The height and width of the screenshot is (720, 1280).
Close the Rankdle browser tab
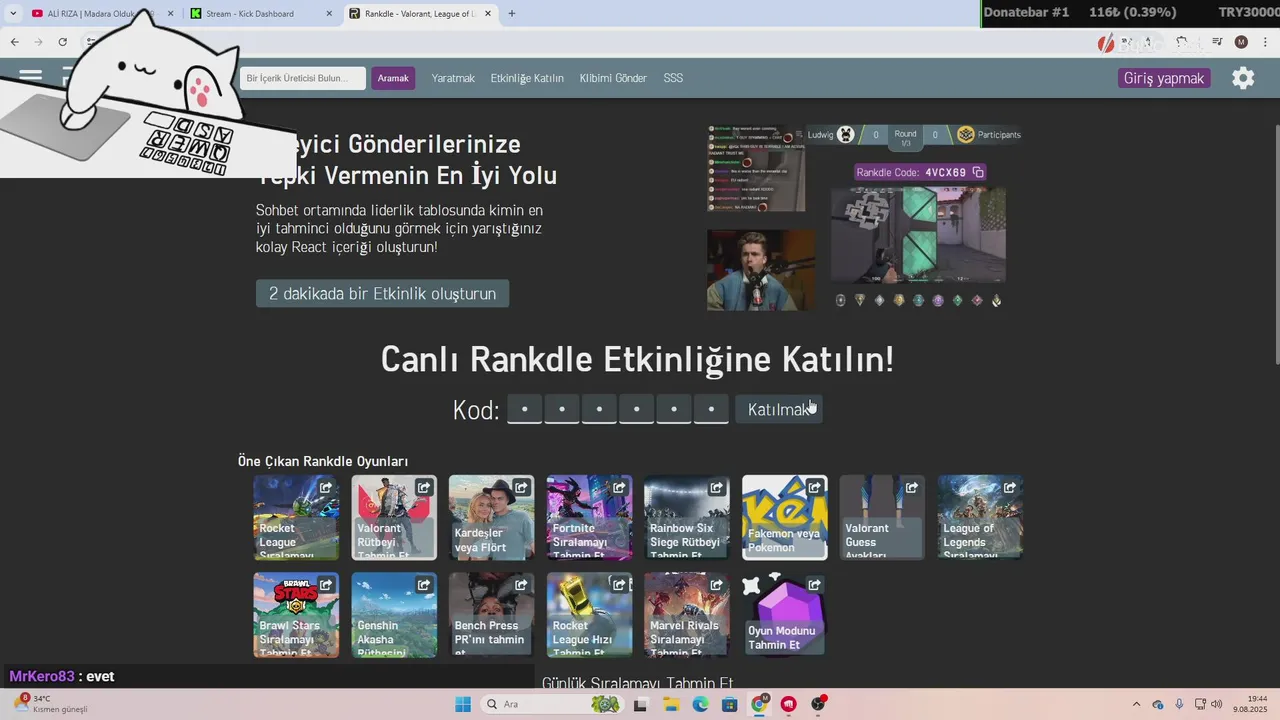(x=490, y=14)
